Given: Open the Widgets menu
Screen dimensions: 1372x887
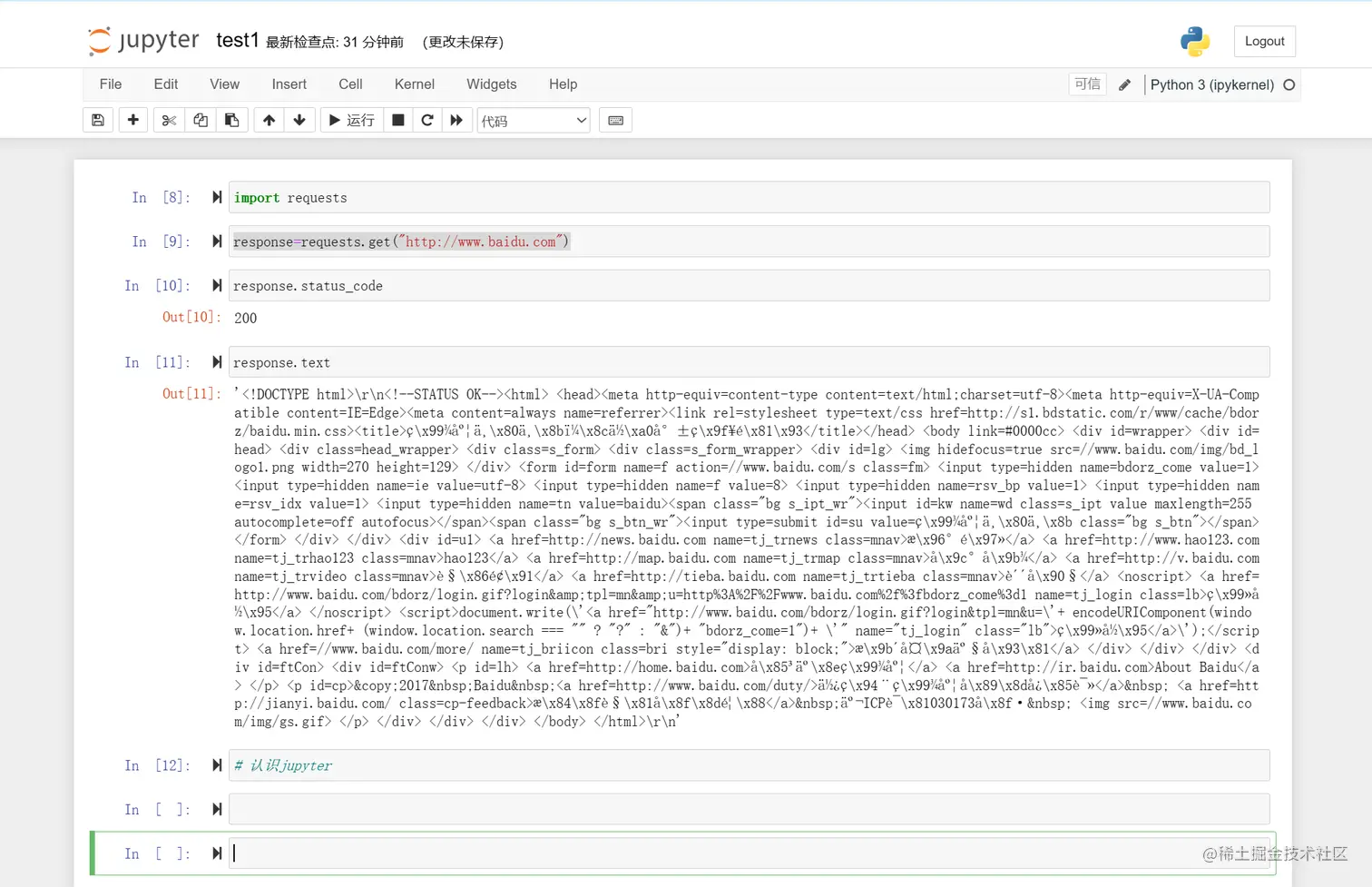Looking at the screenshot, I should (x=492, y=84).
